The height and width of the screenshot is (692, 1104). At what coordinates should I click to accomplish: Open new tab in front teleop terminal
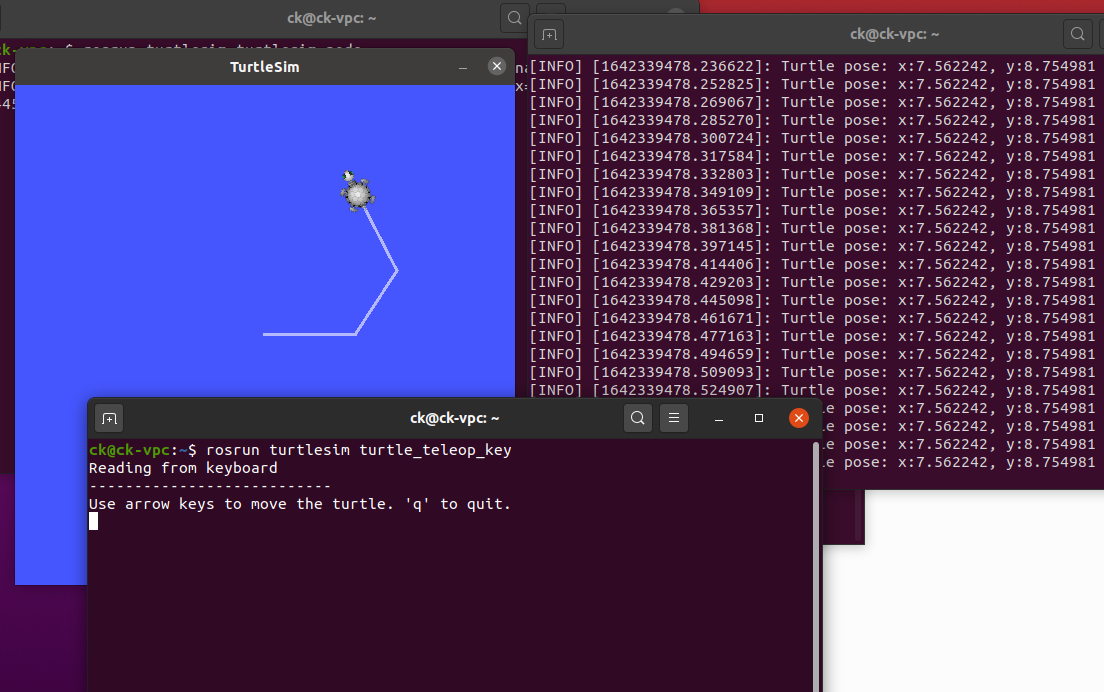[109, 419]
